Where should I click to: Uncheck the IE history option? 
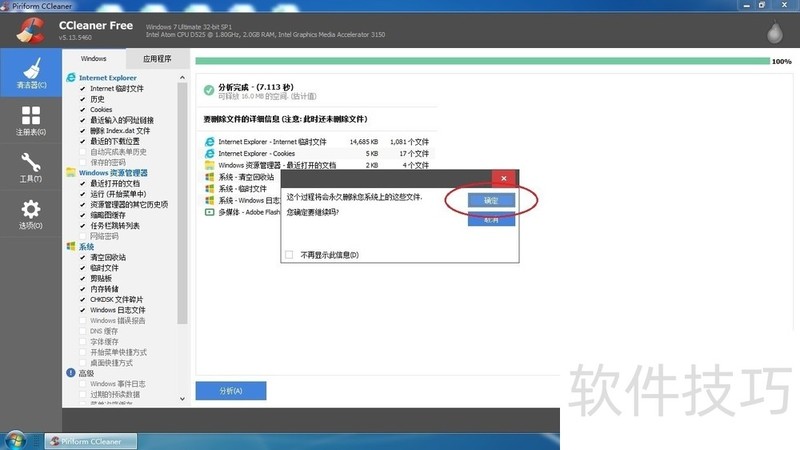point(83,99)
